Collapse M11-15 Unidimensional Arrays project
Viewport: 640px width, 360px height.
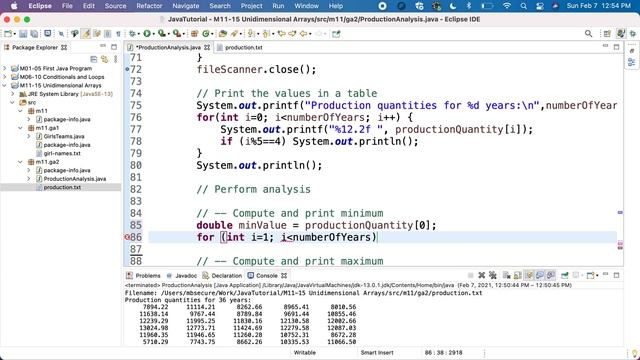coord(5,85)
